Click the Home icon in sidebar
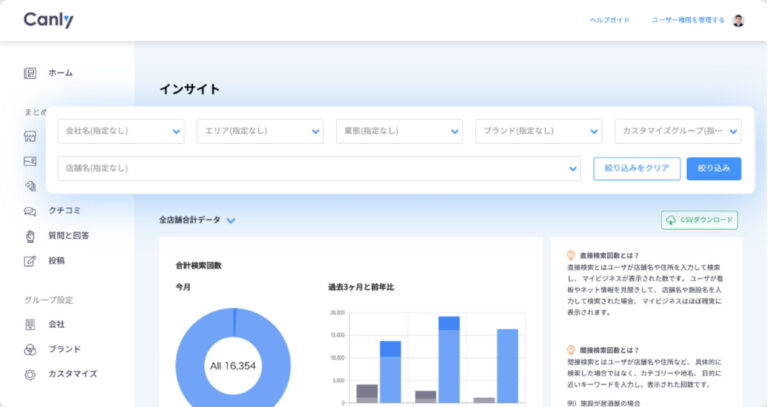 tap(30, 73)
